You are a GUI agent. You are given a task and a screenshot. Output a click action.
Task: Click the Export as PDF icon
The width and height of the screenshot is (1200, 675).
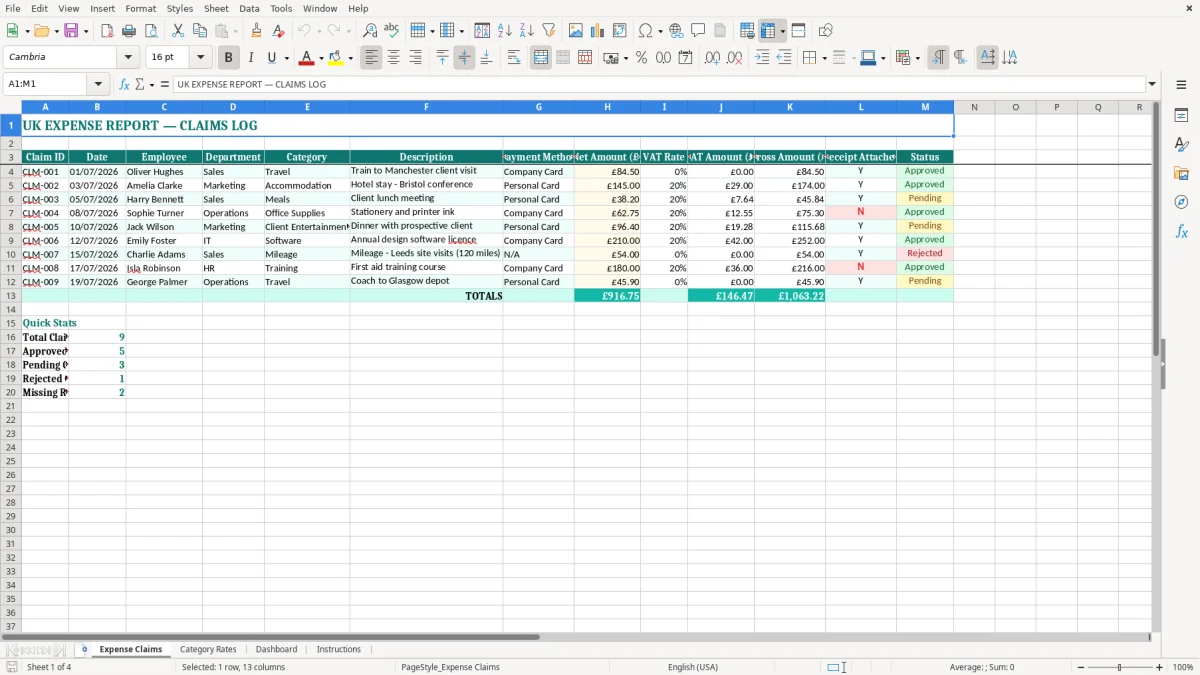[107, 31]
